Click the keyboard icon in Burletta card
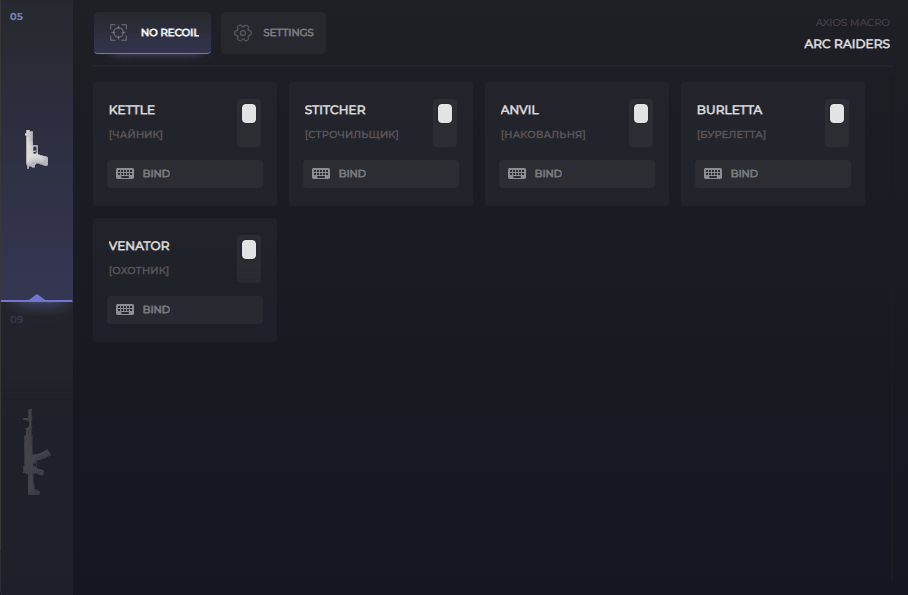908x595 pixels. [x=713, y=174]
